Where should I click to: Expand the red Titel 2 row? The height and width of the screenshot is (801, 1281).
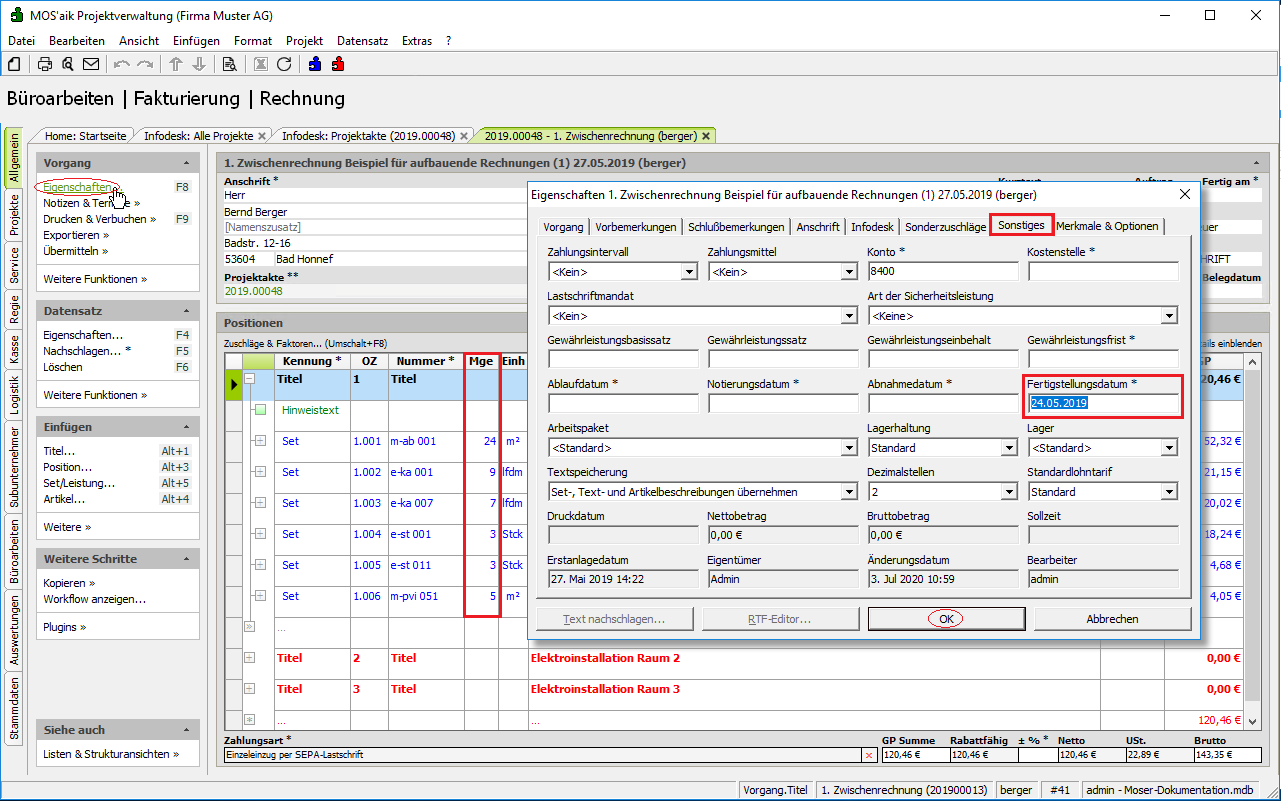click(250, 658)
